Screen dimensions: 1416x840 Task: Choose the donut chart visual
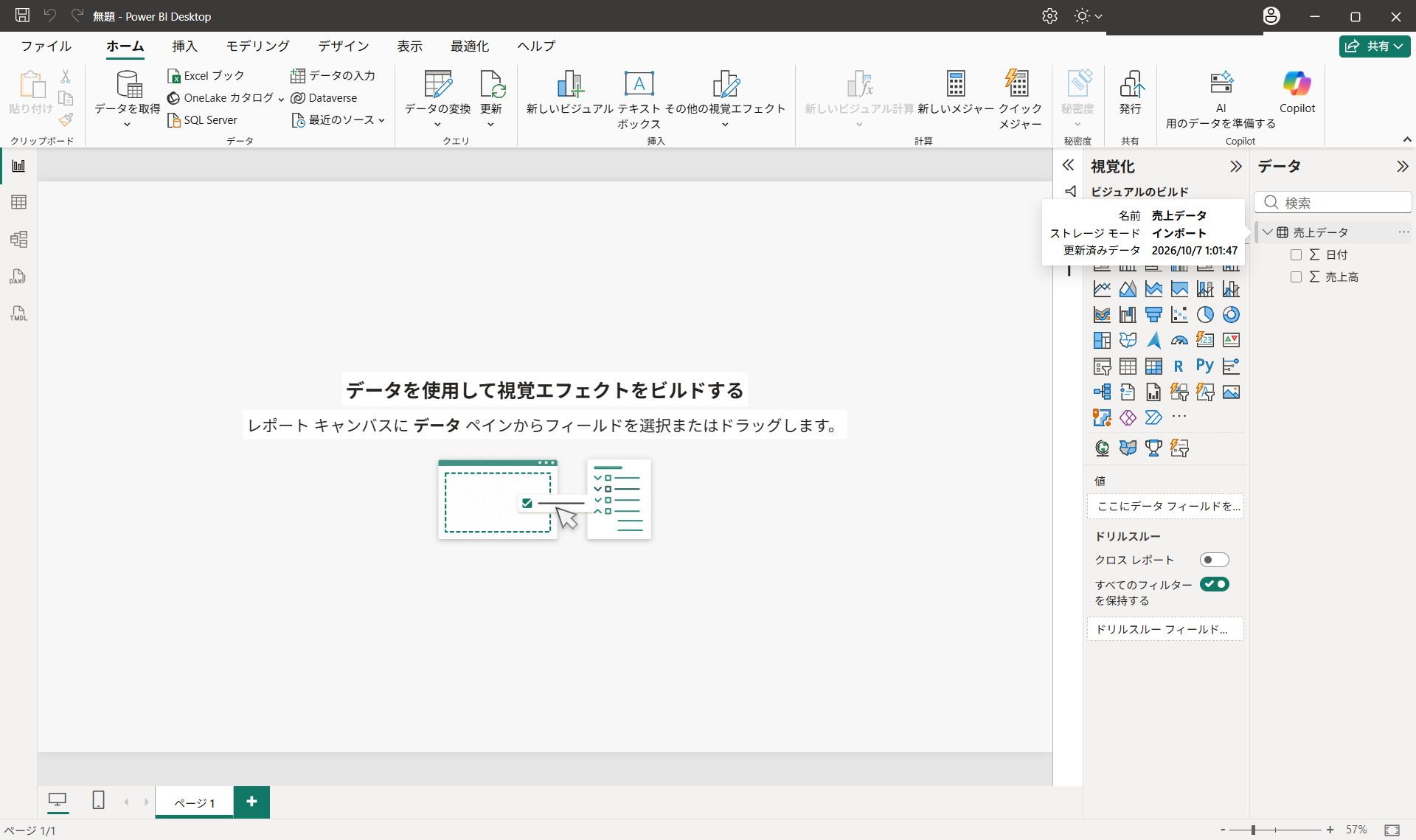(x=1231, y=315)
